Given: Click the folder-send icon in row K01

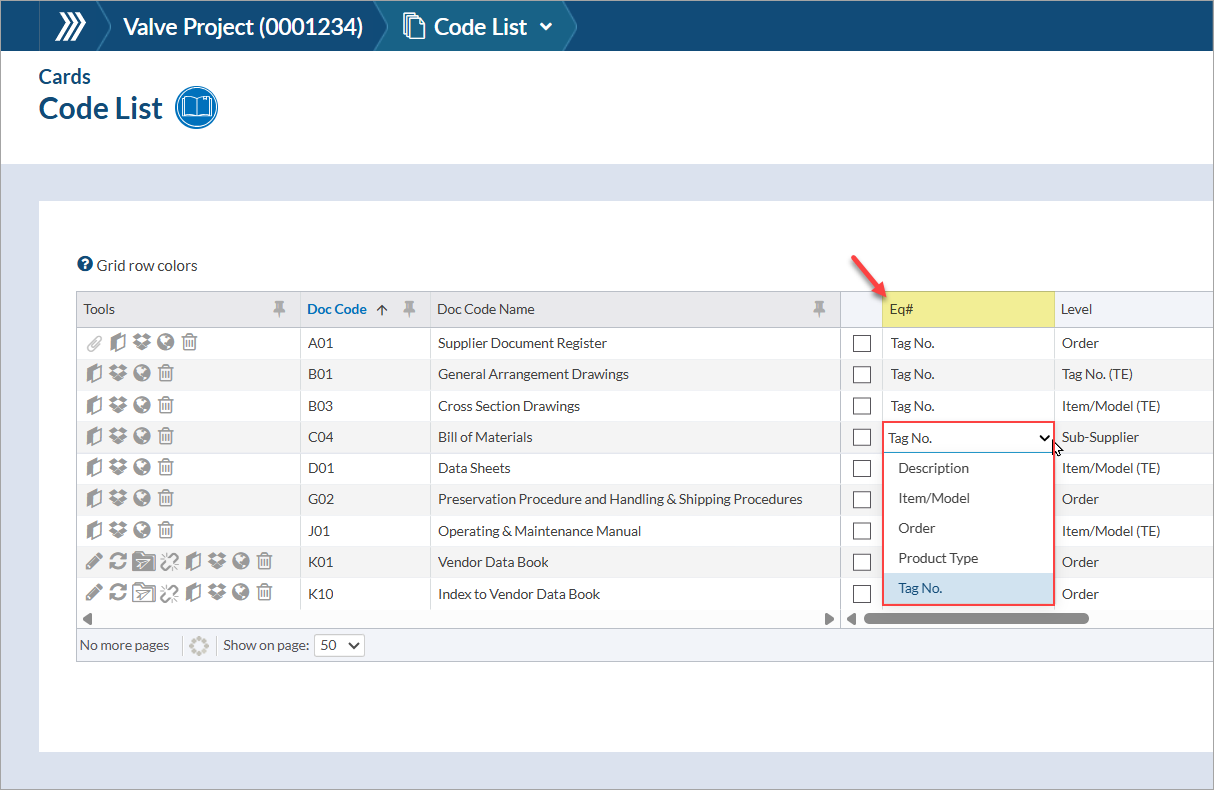Looking at the screenshot, I should click(x=143, y=562).
